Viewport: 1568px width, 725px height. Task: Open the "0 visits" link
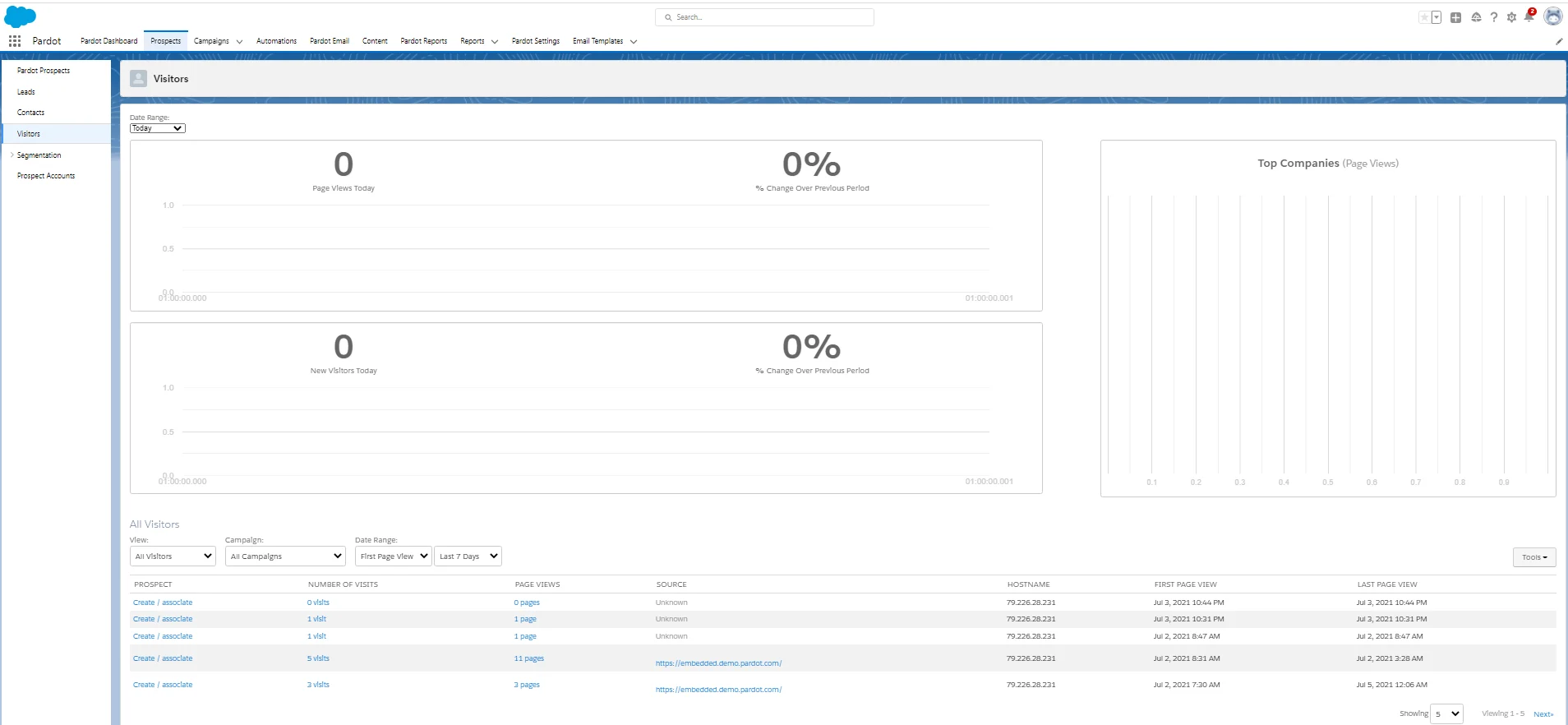click(x=318, y=603)
